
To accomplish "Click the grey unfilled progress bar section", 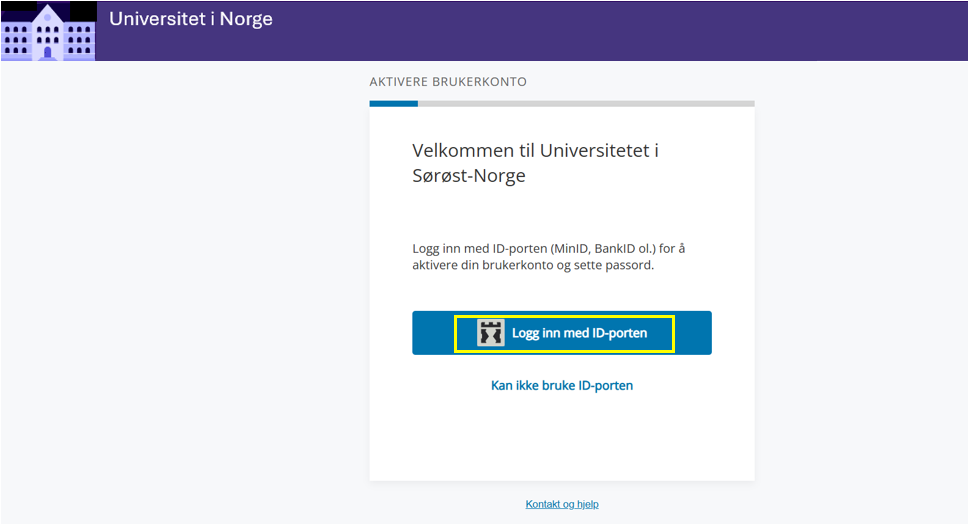I will click(x=585, y=103).
